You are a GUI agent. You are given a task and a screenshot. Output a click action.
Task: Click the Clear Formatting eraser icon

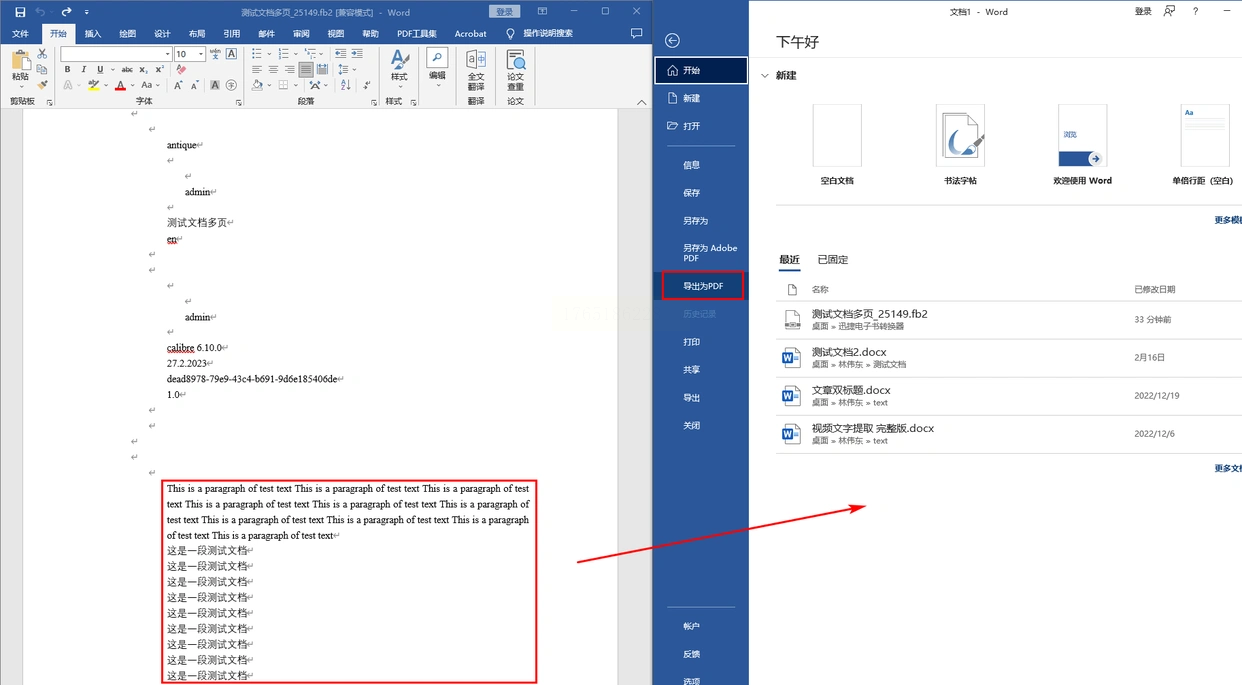tap(181, 70)
